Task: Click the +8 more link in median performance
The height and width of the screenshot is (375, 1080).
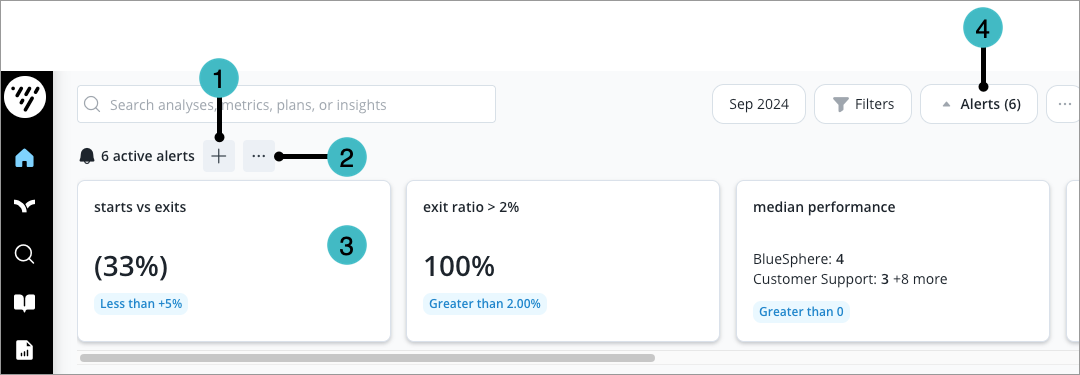Action: [920, 279]
